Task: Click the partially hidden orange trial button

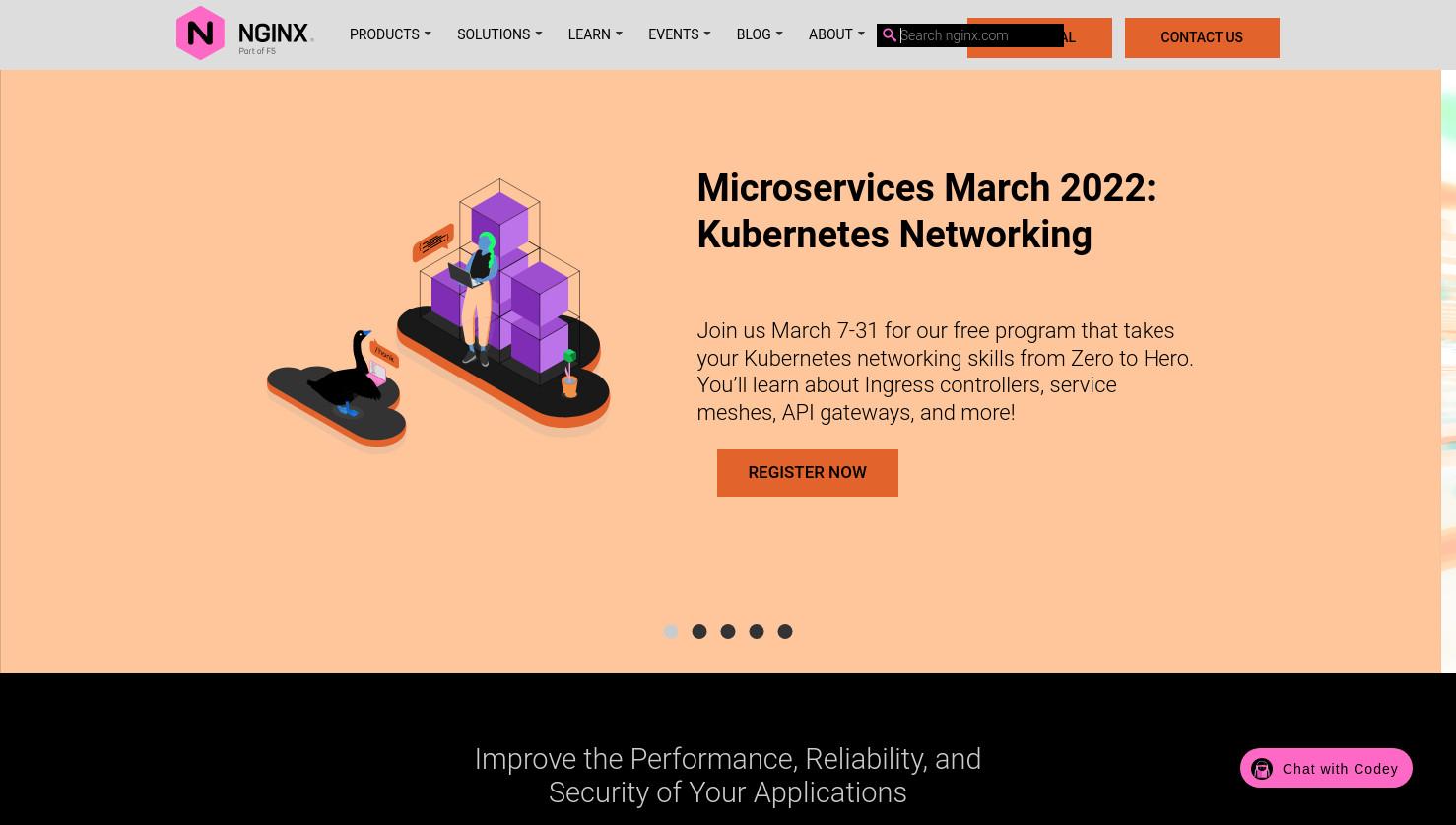Action: [x=1089, y=37]
